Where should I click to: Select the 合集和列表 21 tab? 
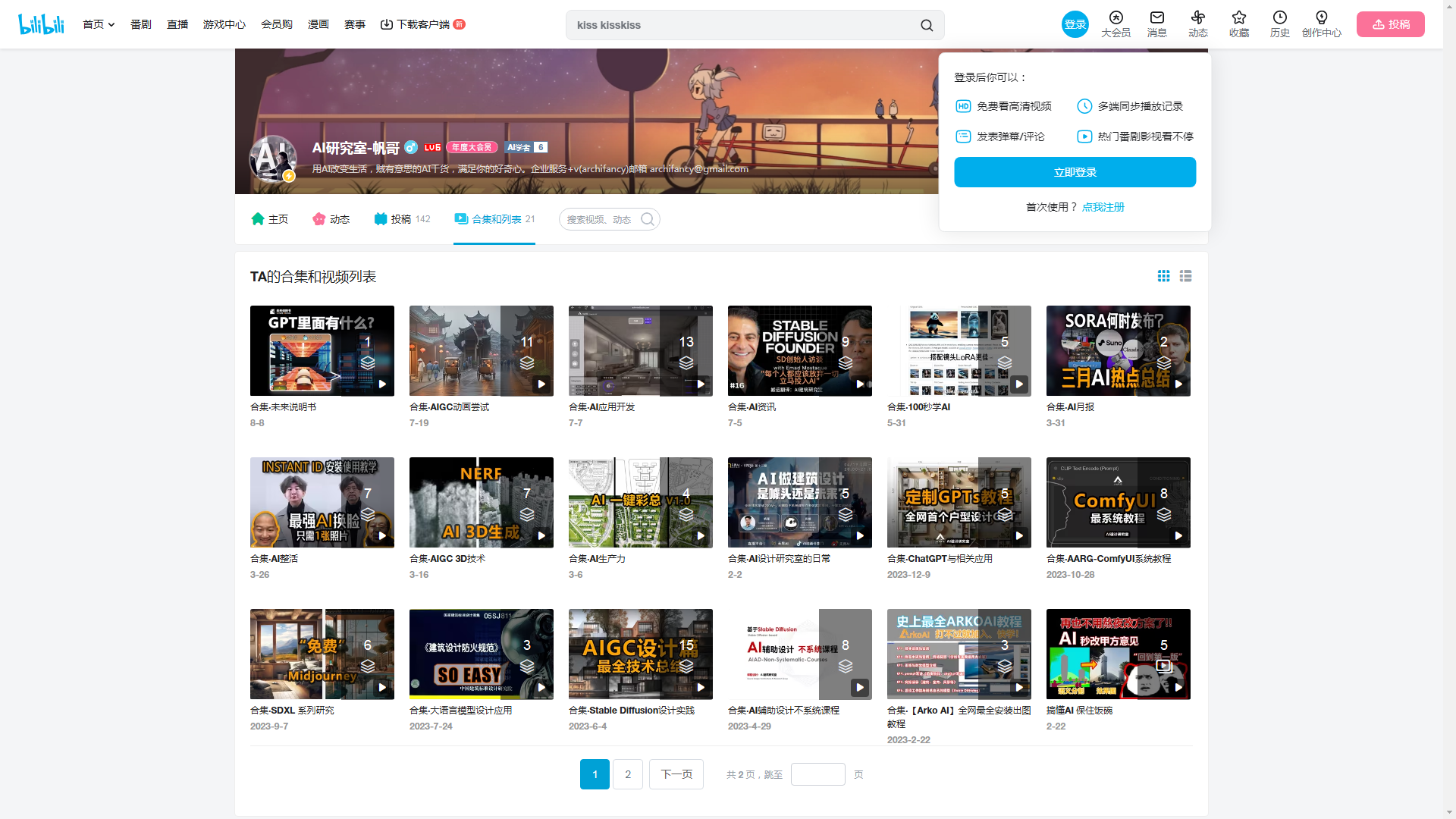click(494, 219)
